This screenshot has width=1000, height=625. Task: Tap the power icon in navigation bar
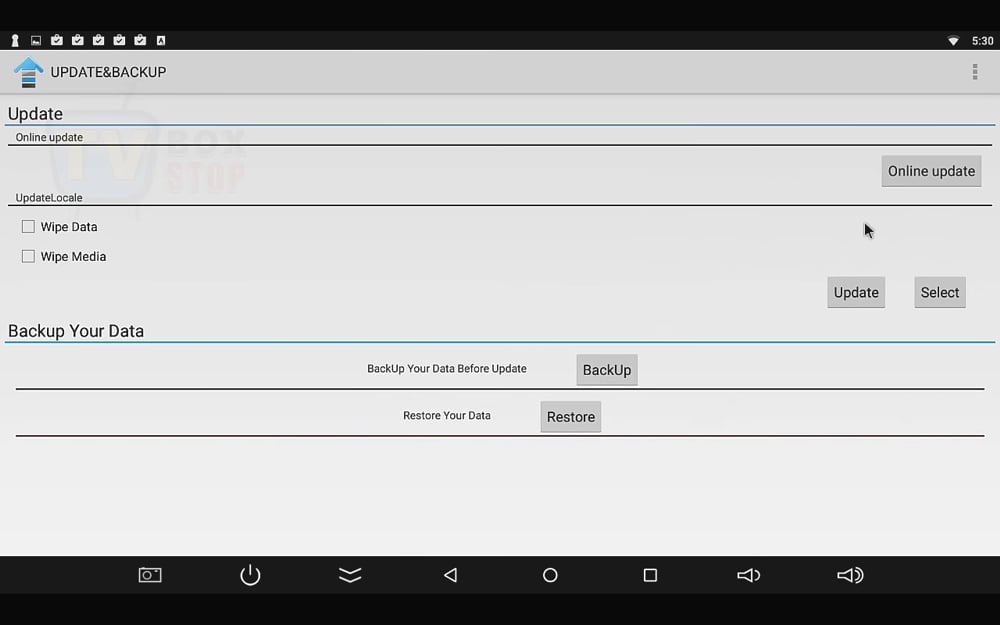click(x=250, y=575)
